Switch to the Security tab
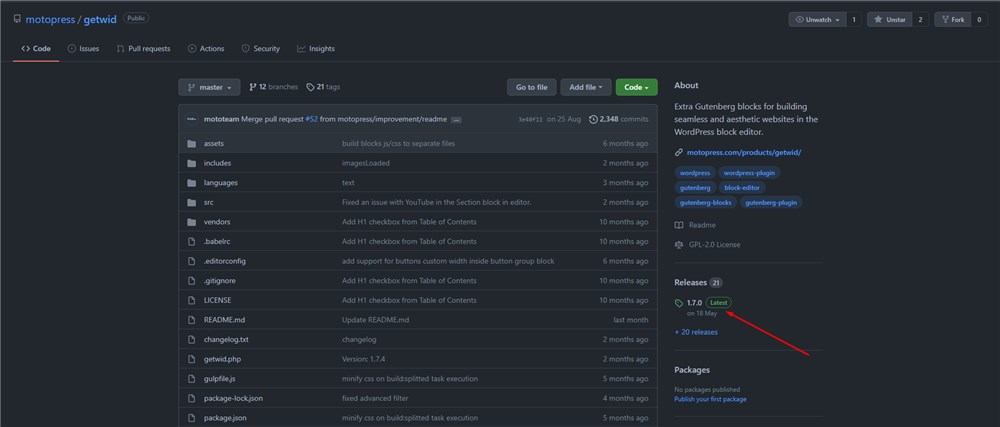 261,48
